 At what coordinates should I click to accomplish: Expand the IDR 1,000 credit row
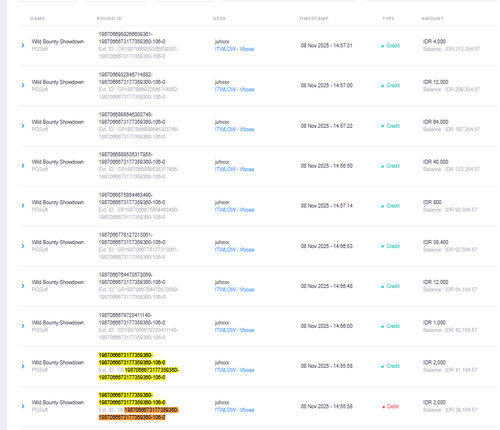coord(23,326)
